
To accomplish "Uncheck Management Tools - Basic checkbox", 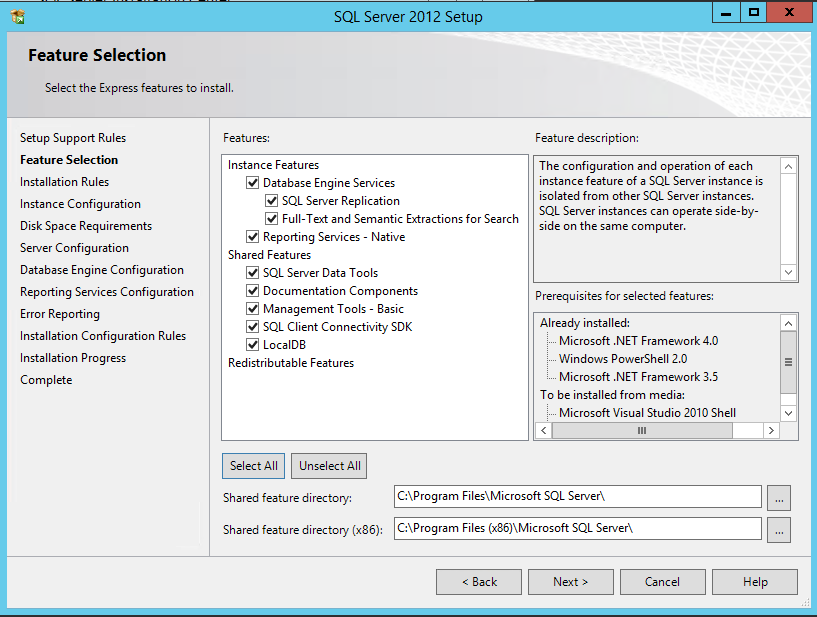I will 253,308.
